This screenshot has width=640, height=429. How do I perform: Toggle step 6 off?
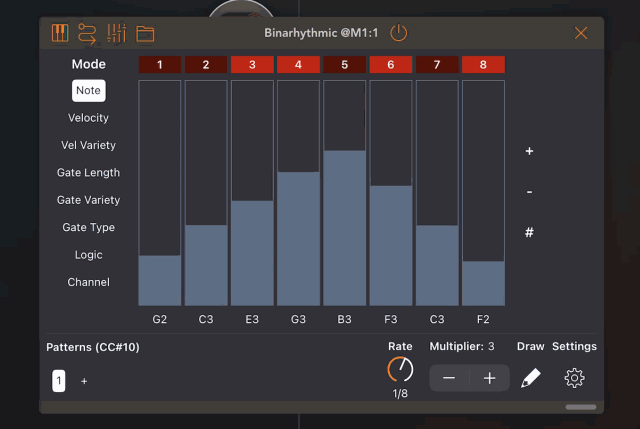pyautogui.click(x=391, y=64)
